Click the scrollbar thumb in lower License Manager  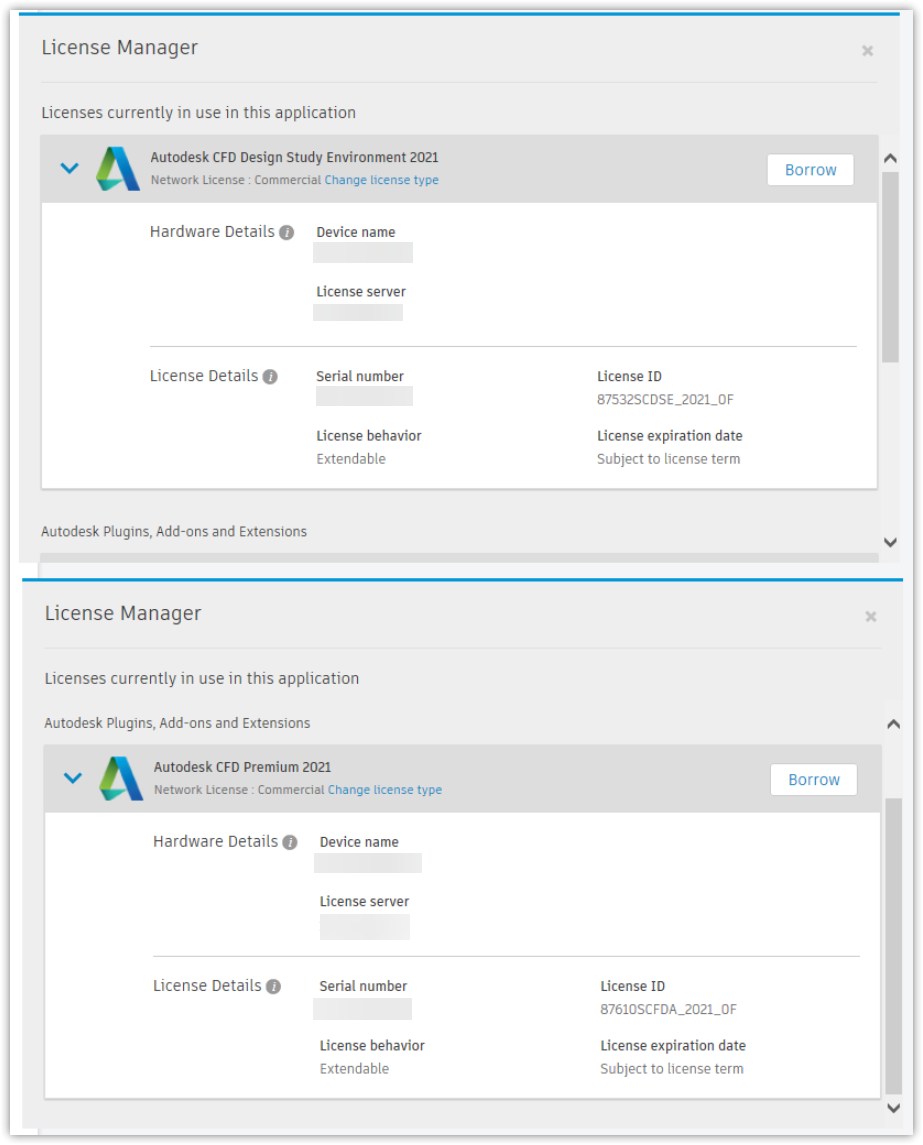893,946
